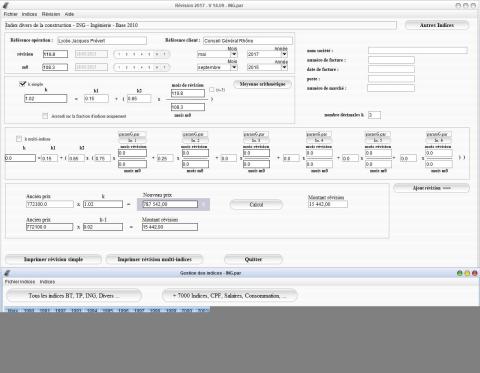This screenshot has width=480, height=373.
Task: Enable the k multi-indices checkbox
Action: (19, 139)
